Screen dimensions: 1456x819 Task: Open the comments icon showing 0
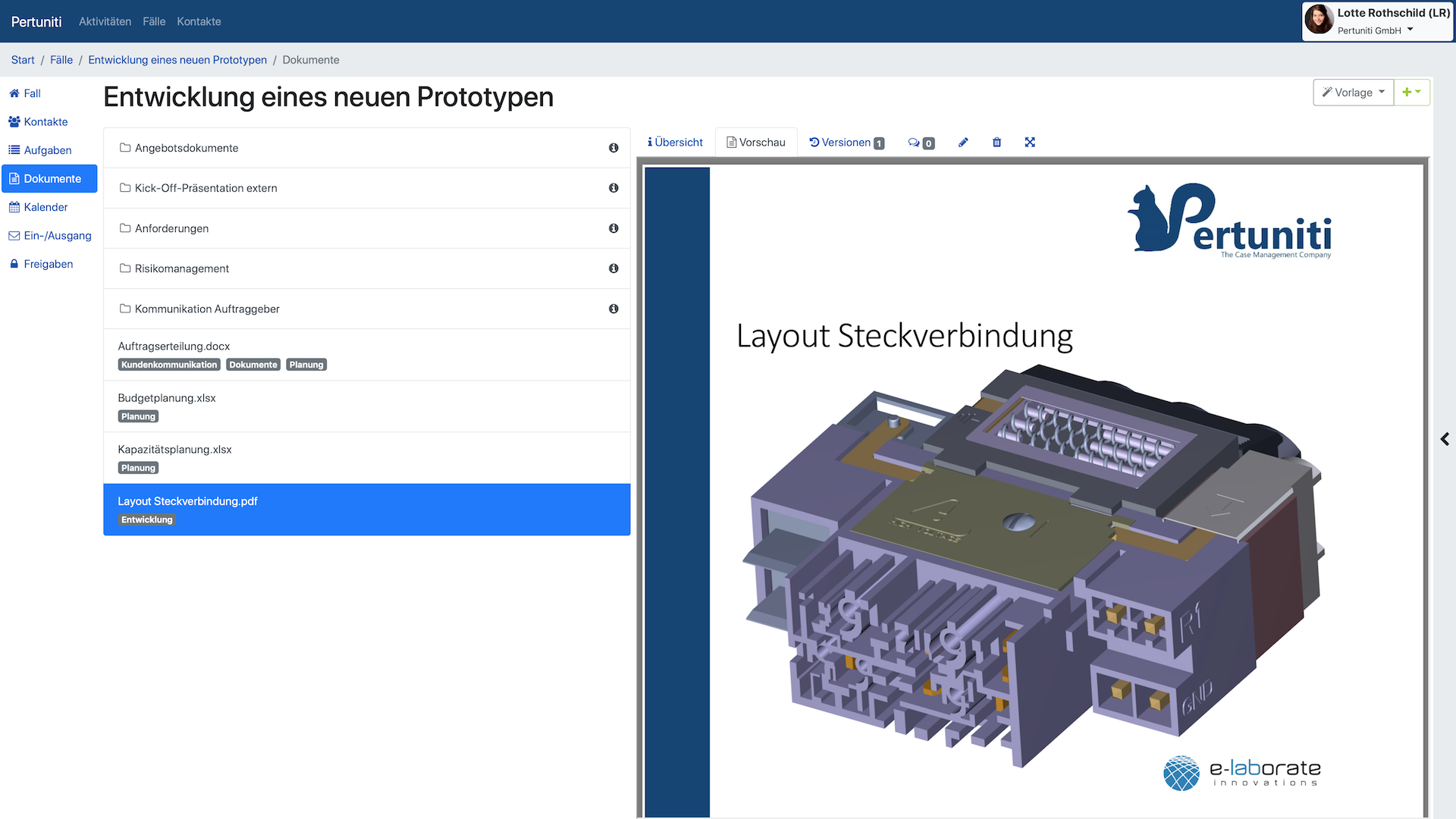point(921,143)
